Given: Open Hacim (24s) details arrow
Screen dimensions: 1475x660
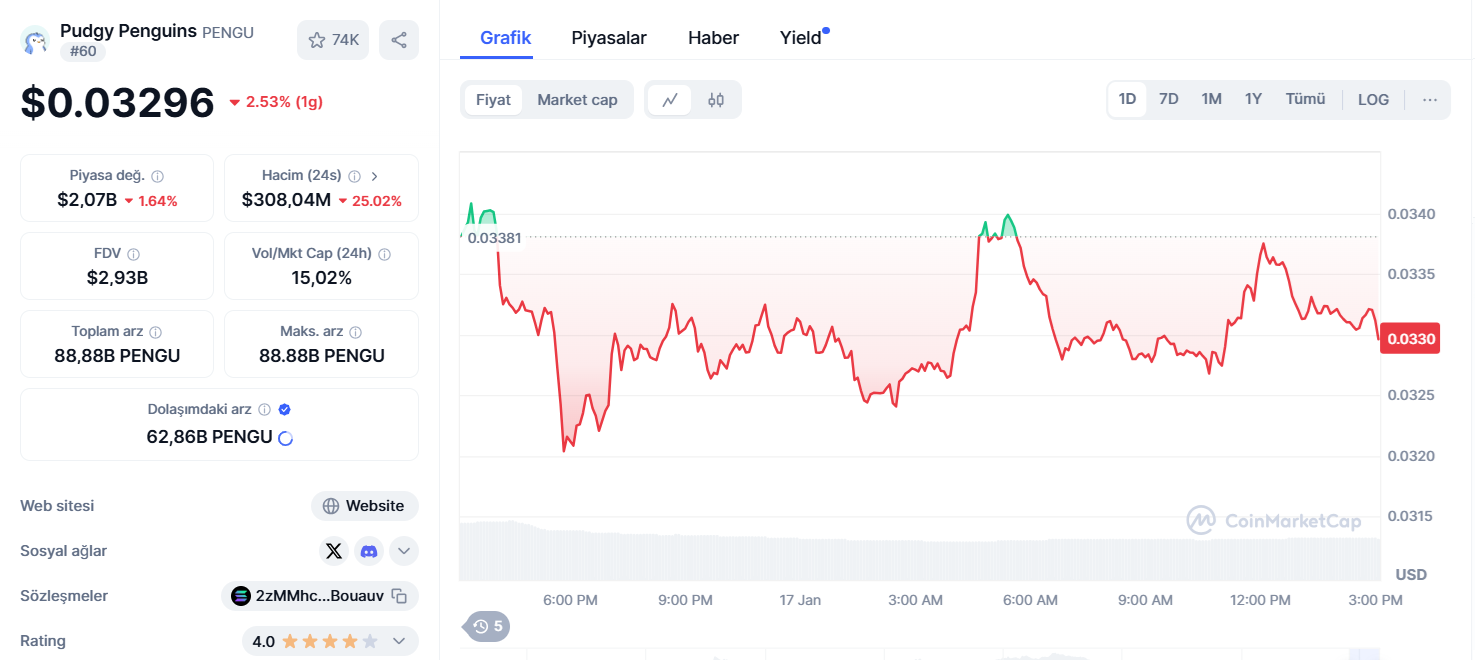Looking at the screenshot, I should tap(375, 176).
